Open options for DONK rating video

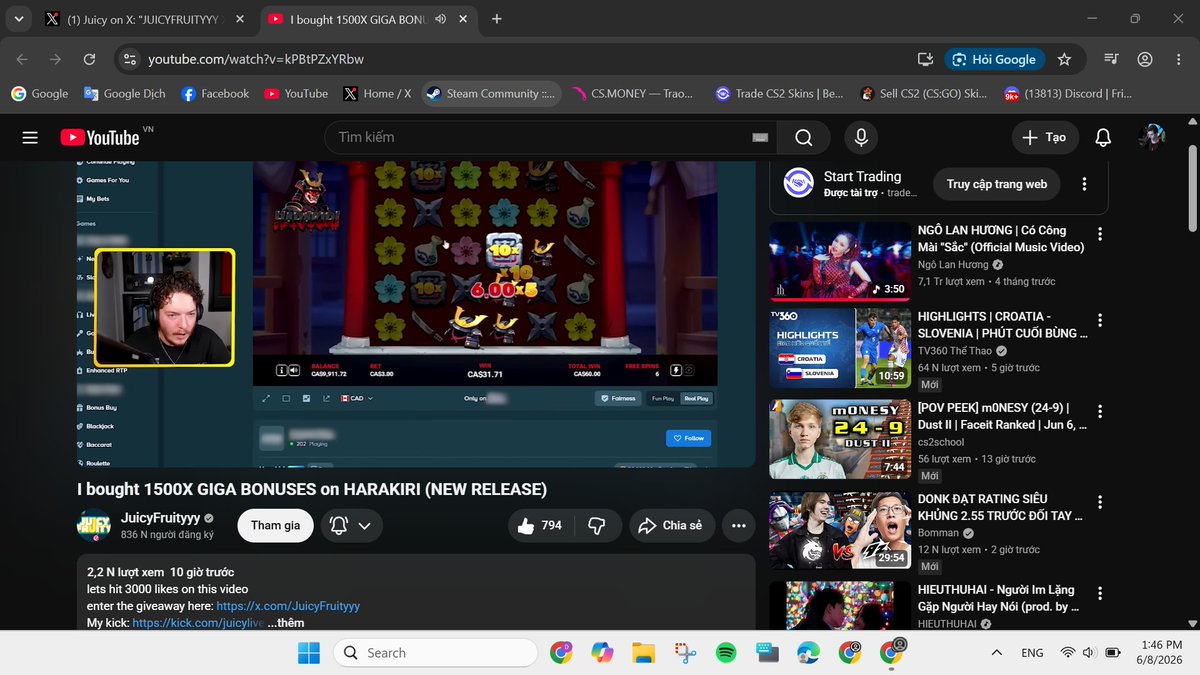point(1100,502)
